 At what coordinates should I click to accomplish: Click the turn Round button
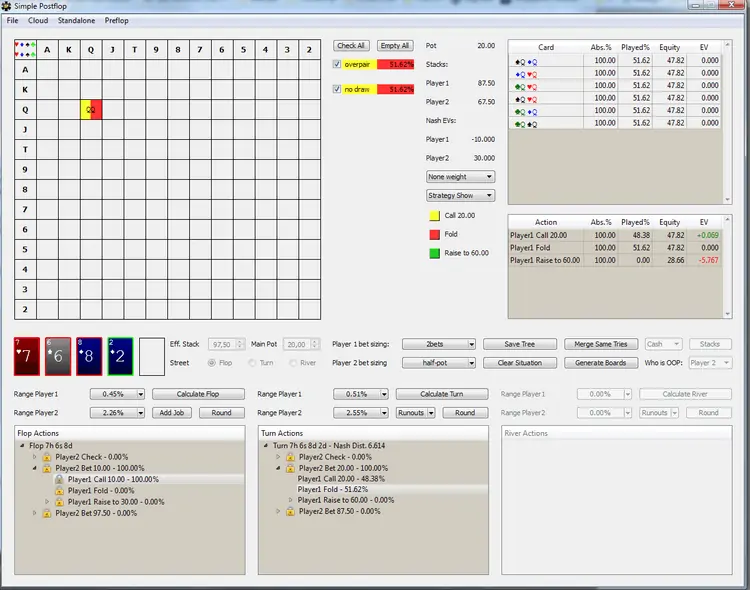(465, 412)
